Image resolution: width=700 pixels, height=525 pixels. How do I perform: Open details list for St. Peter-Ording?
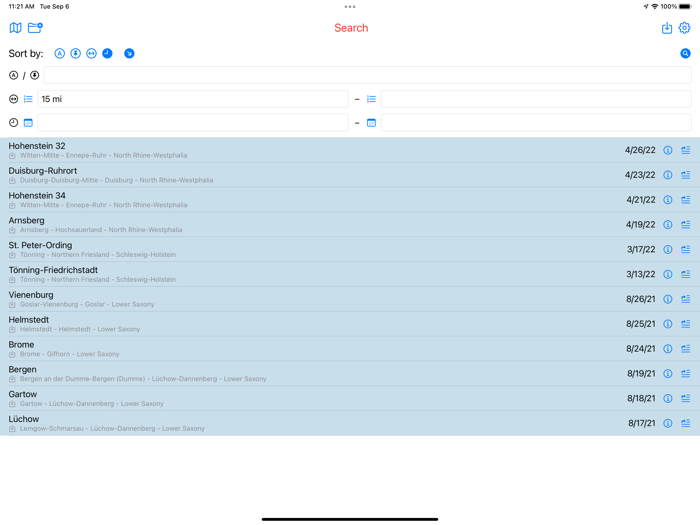click(686, 250)
